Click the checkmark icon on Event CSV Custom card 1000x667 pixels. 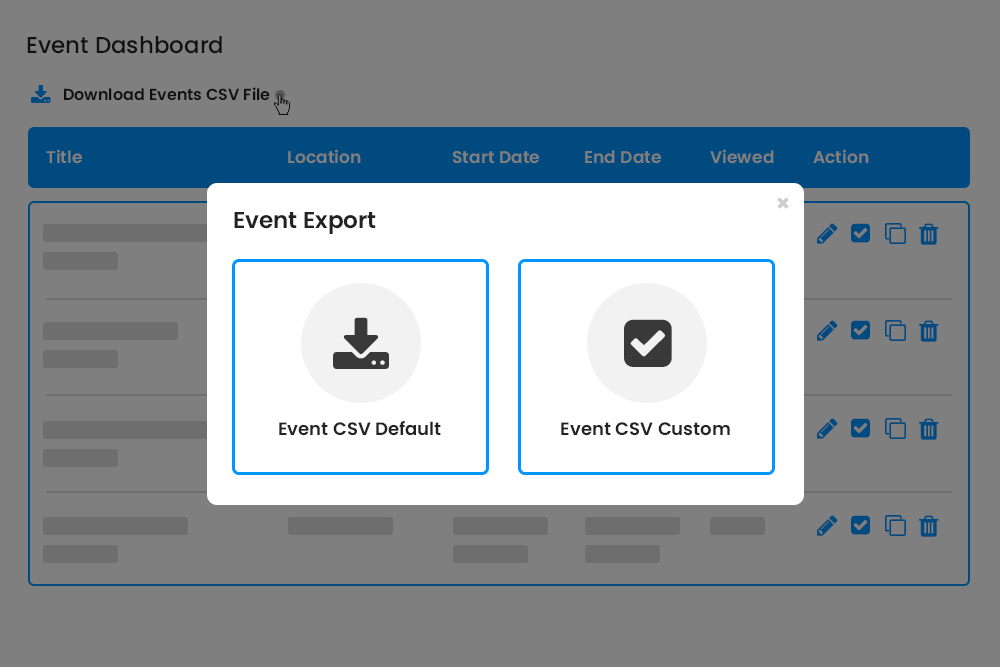click(646, 342)
